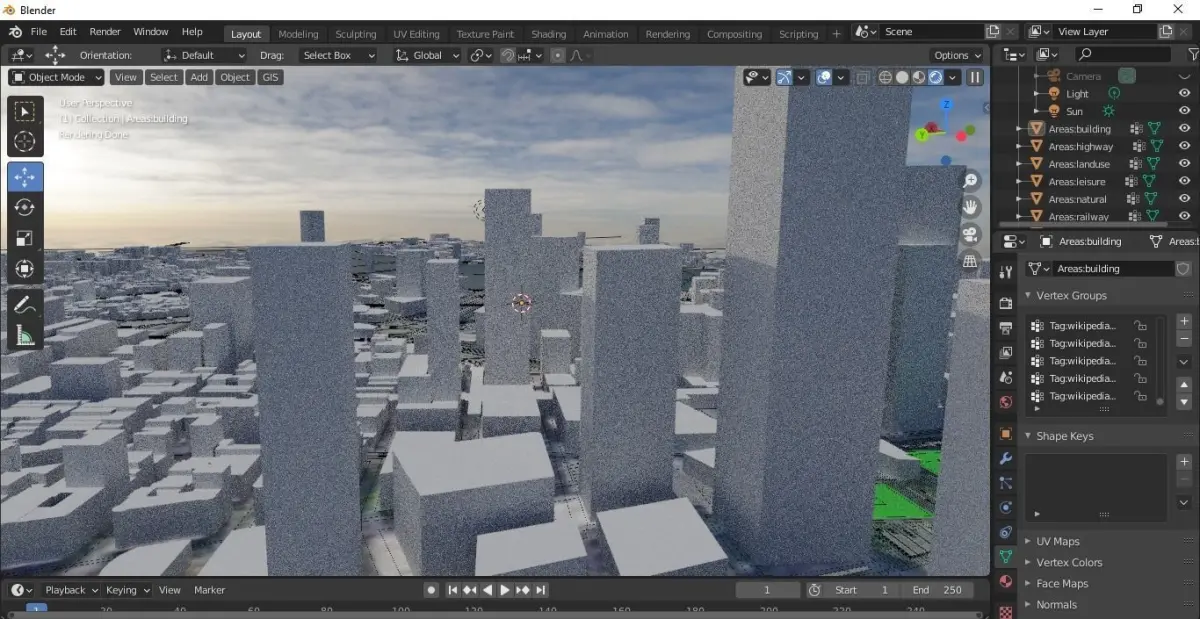
Task: Hide Areas:natural in outliner
Action: click(x=1184, y=199)
